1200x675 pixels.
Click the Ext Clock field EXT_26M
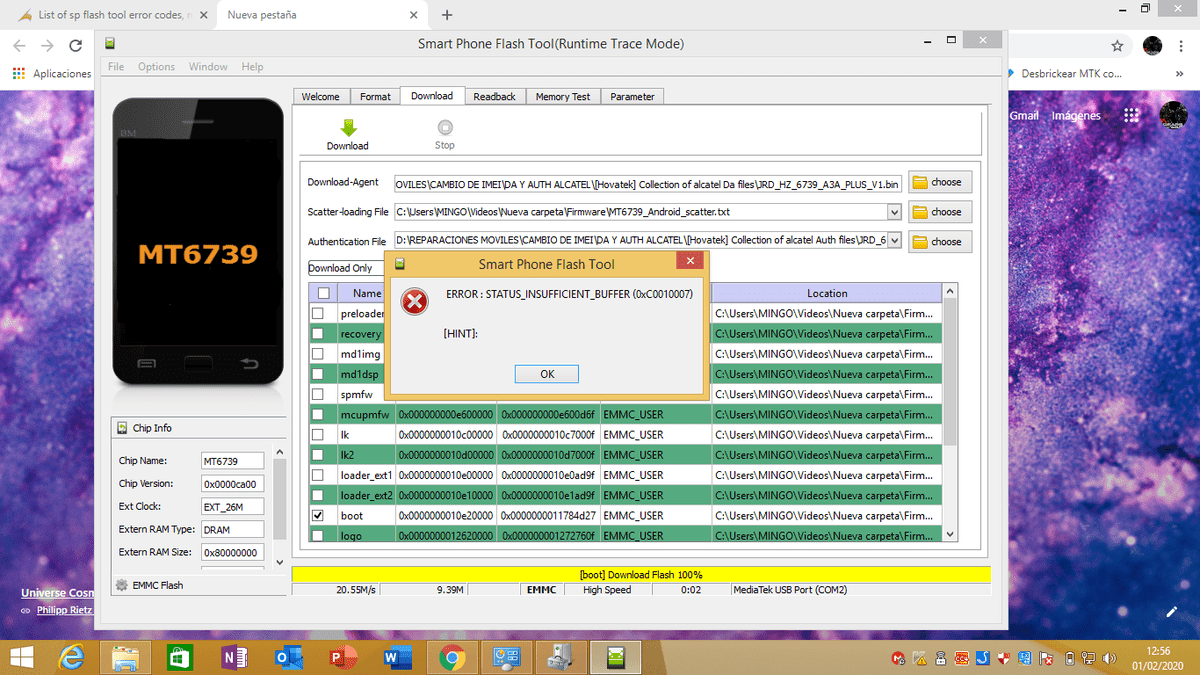pos(232,507)
